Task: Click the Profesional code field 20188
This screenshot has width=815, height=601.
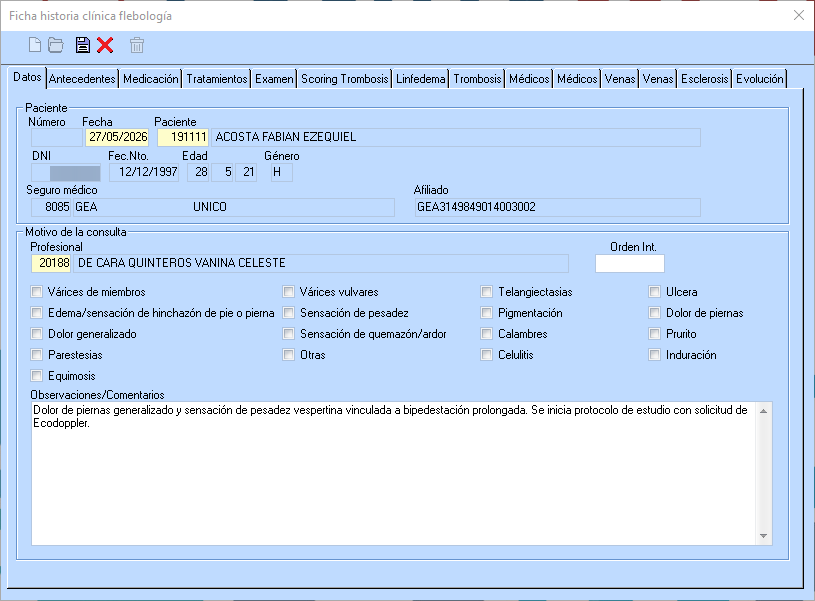Action: [52, 263]
